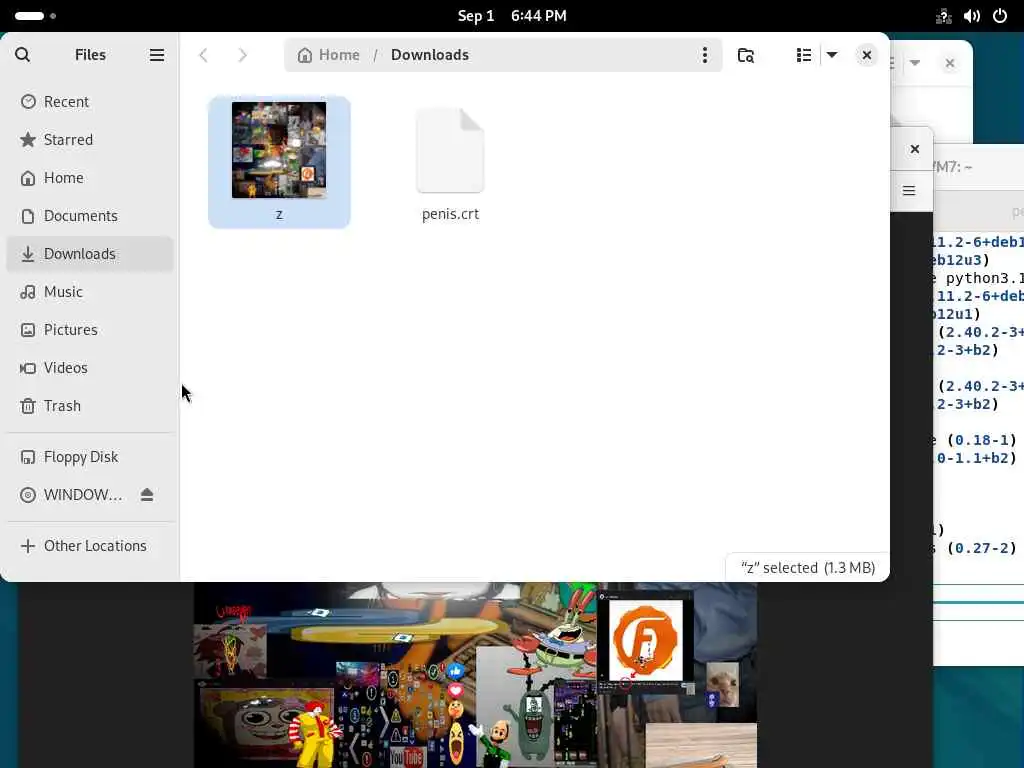This screenshot has height=768, width=1024.
Task: Click the power icon in top bar
Action: 1000,16
